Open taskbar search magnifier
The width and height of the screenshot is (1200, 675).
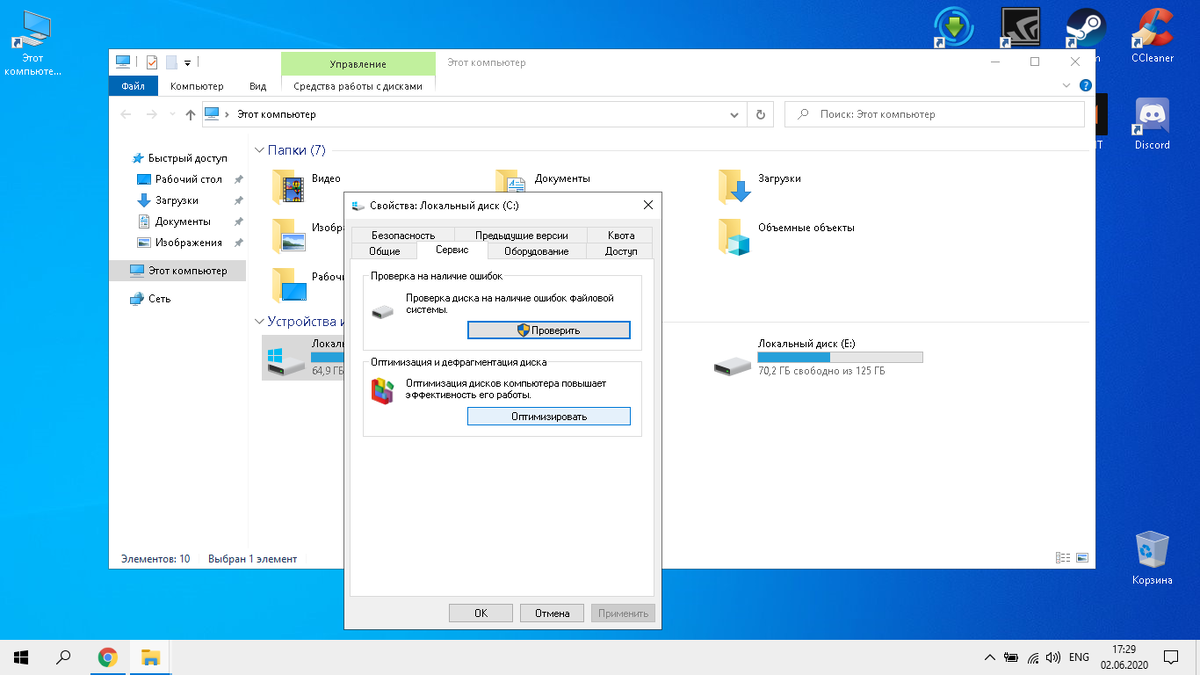[x=64, y=657]
